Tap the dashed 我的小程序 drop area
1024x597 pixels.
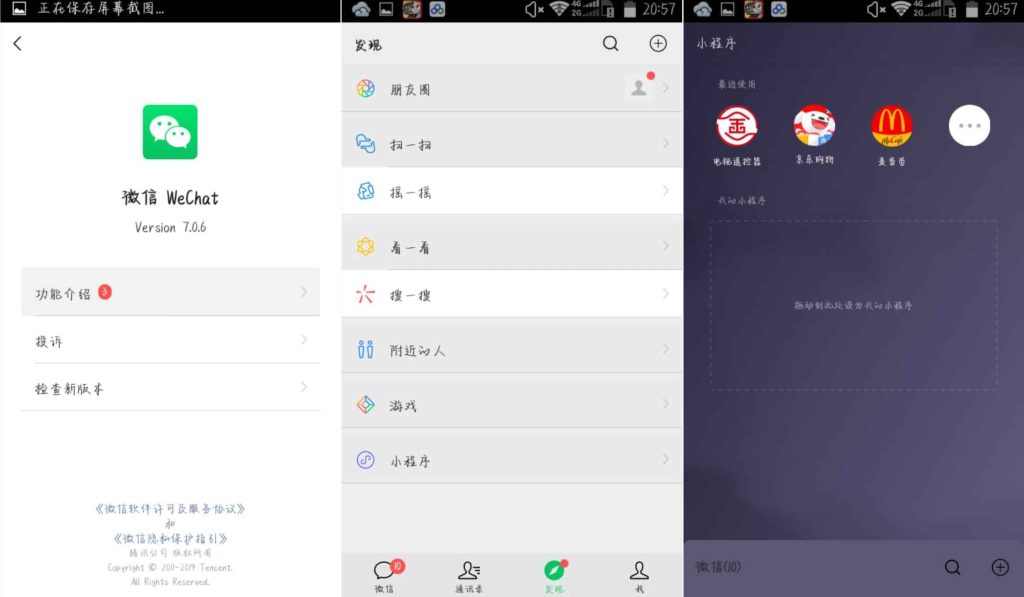(x=854, y=305)
